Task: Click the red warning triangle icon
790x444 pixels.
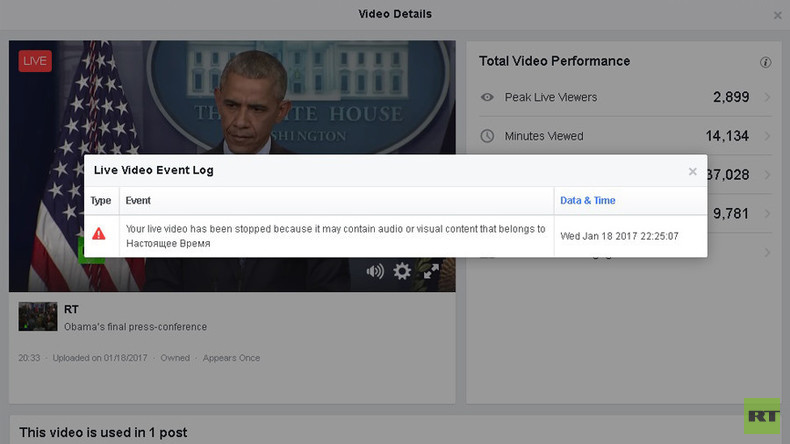Action: (99, 234)
